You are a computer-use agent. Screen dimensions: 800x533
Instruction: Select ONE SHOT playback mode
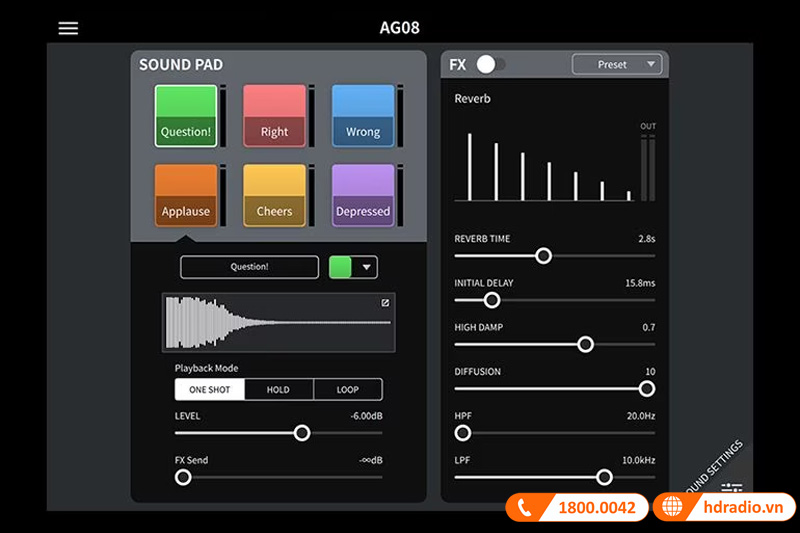(210, 390)
